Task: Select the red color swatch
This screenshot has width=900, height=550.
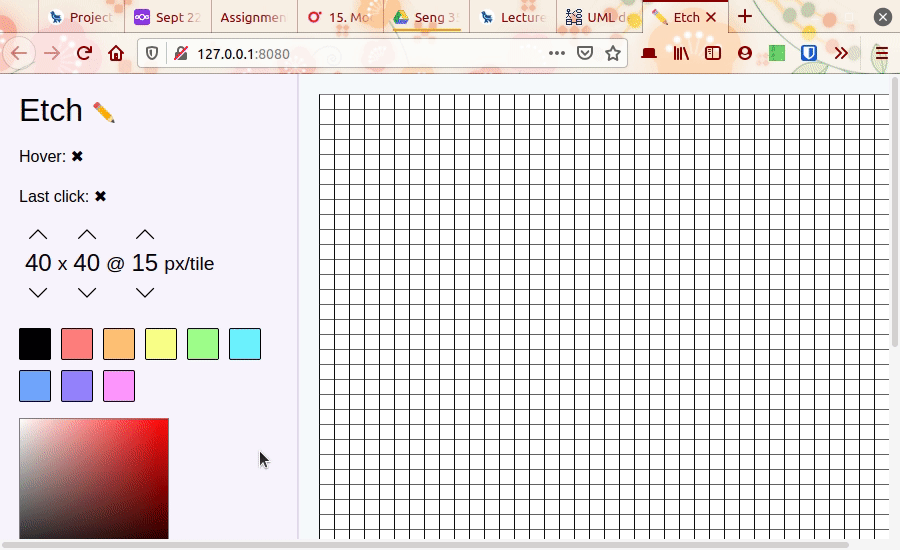Action: click(77, 344)
